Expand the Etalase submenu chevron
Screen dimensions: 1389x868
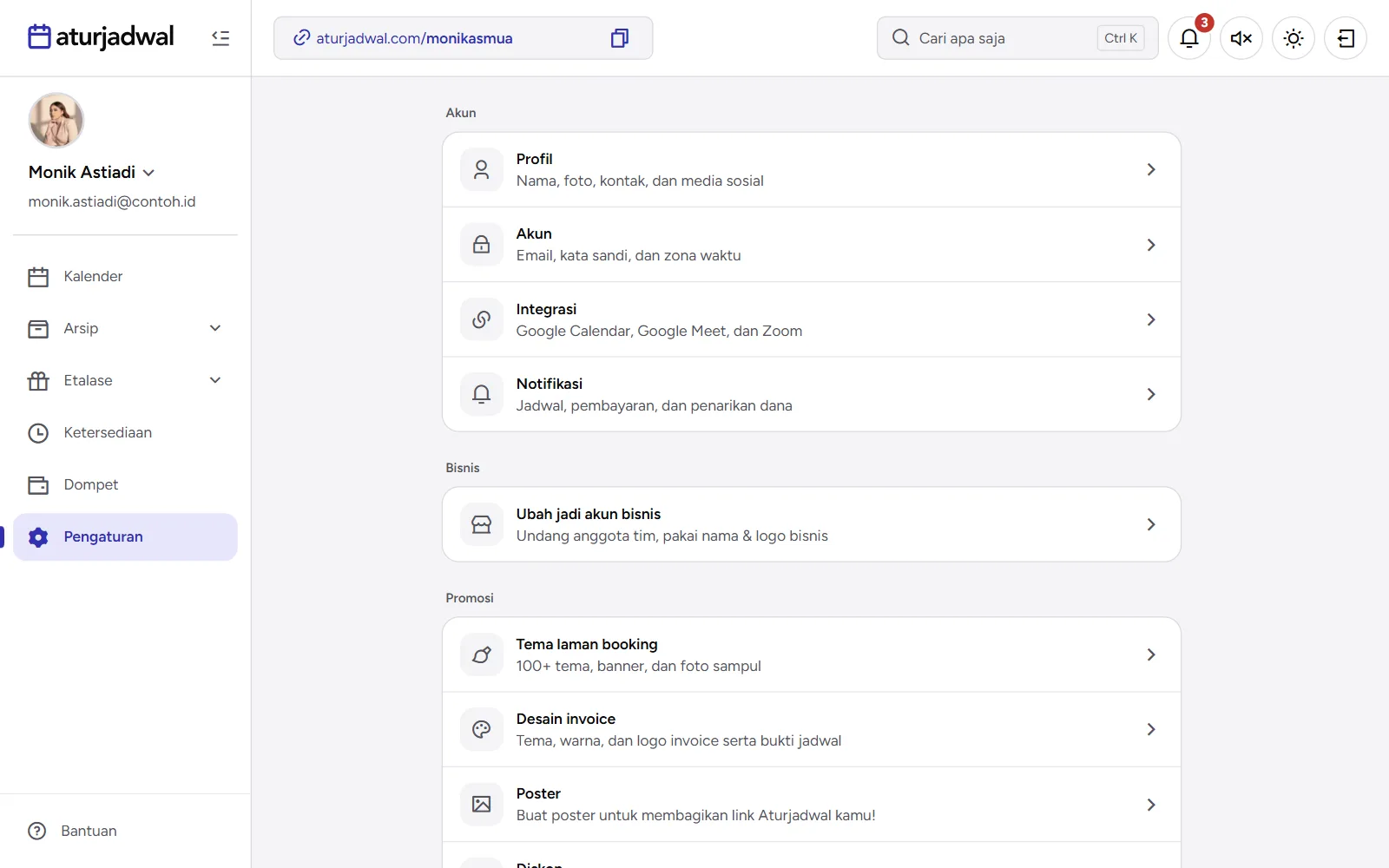(x=215, y=380)
